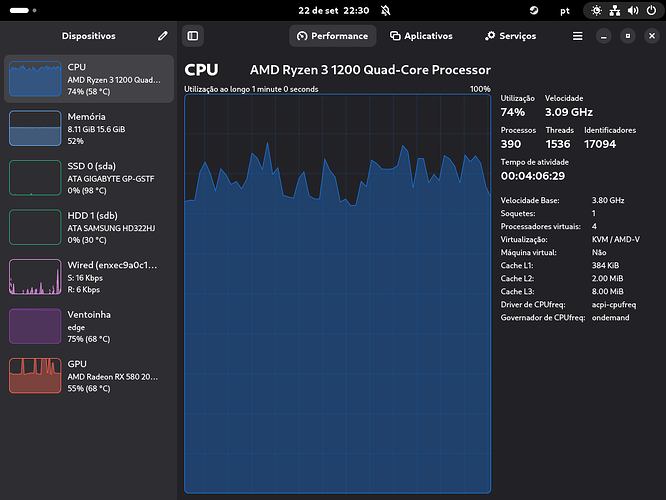Select the Wired network device
Screen dimensions: 666x500
click(89, 277)
